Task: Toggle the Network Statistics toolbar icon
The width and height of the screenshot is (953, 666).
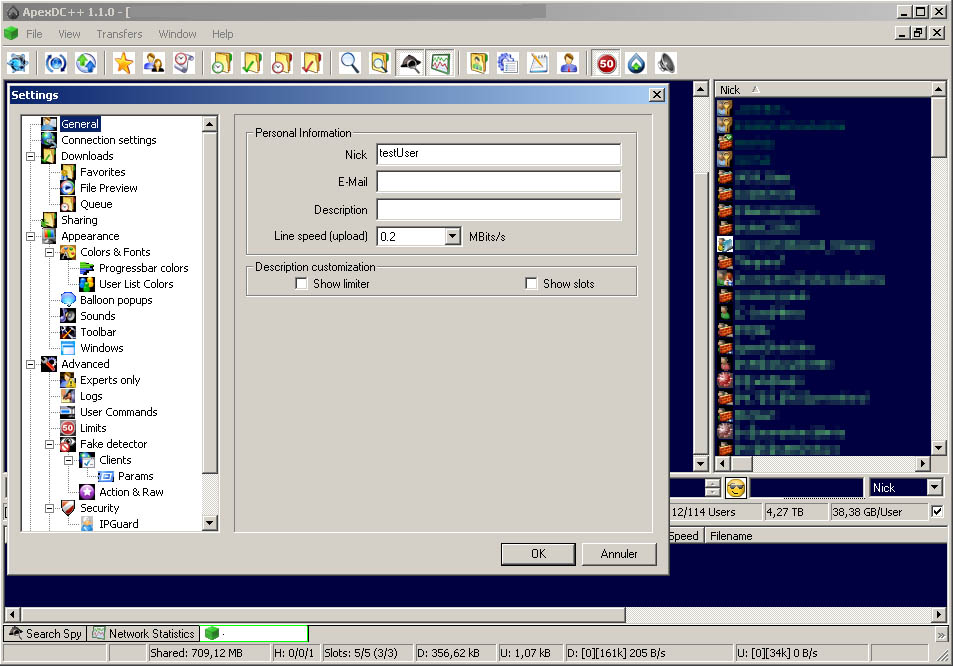Action: [x=440, y=63]
